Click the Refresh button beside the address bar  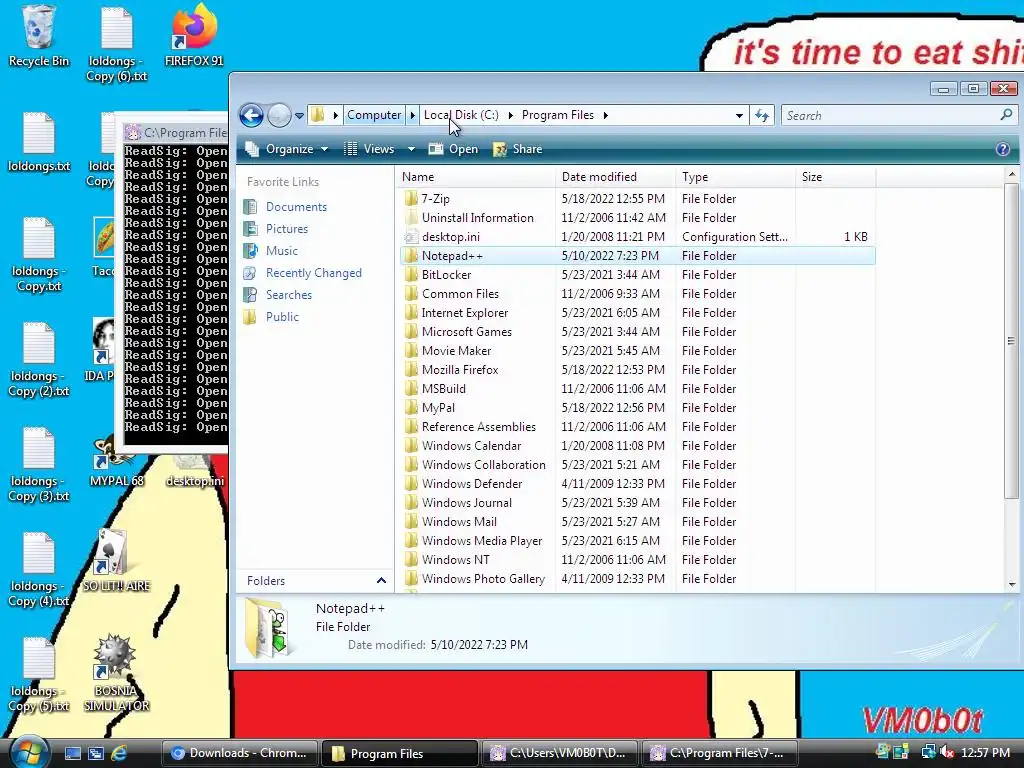(x=762, y=116)
